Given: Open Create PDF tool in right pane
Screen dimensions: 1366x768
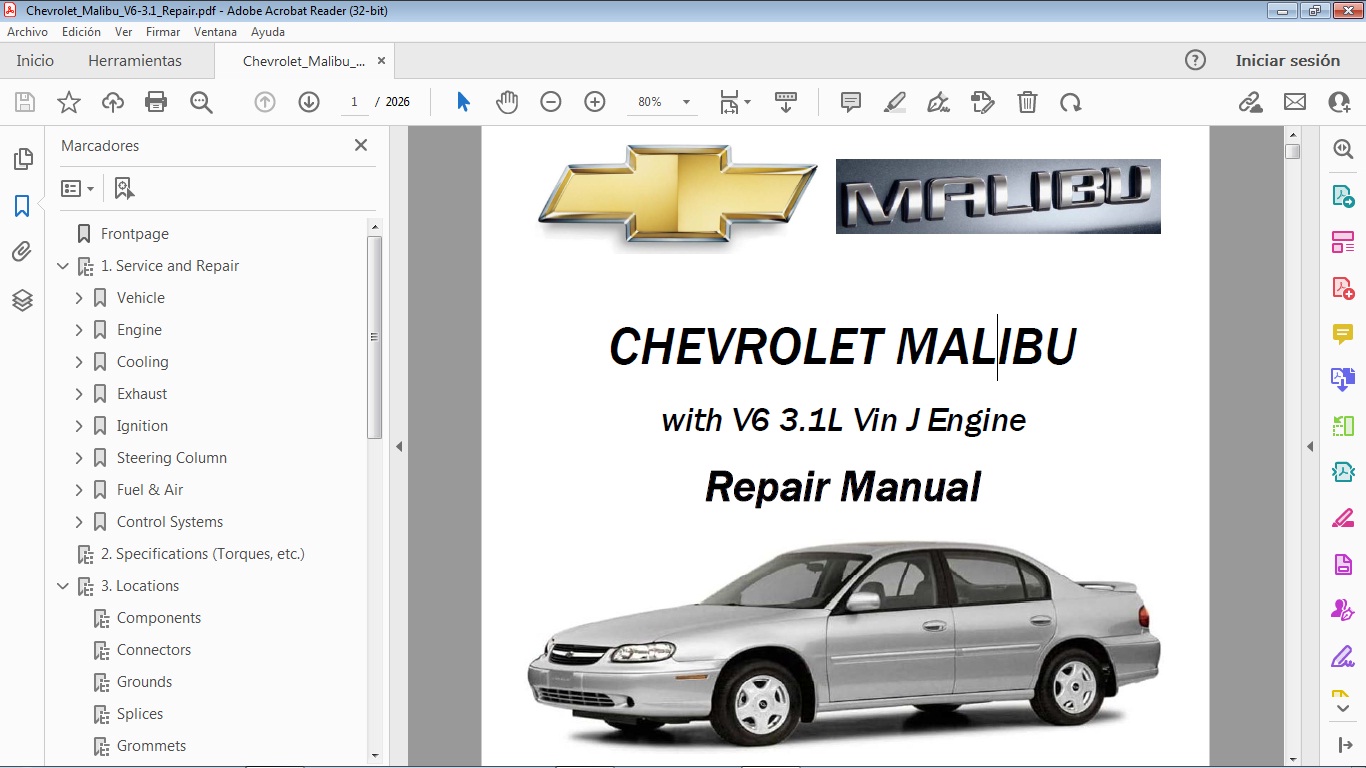Looking at the screenshot, I should pyautogui.click(x=1343, y=287).
